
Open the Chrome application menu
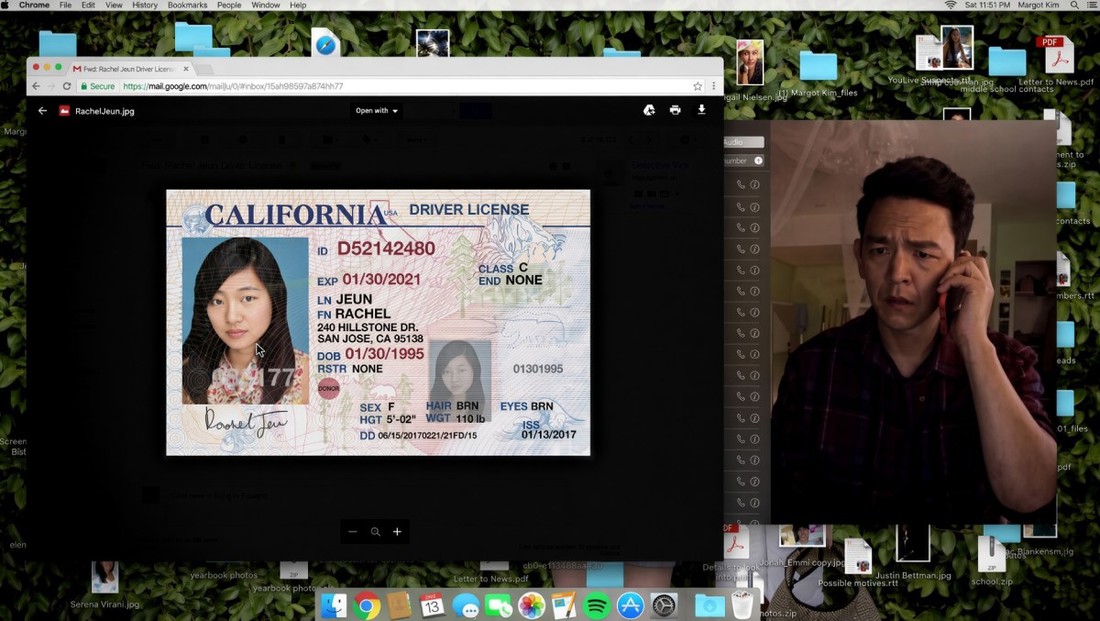tap(34, 5)
